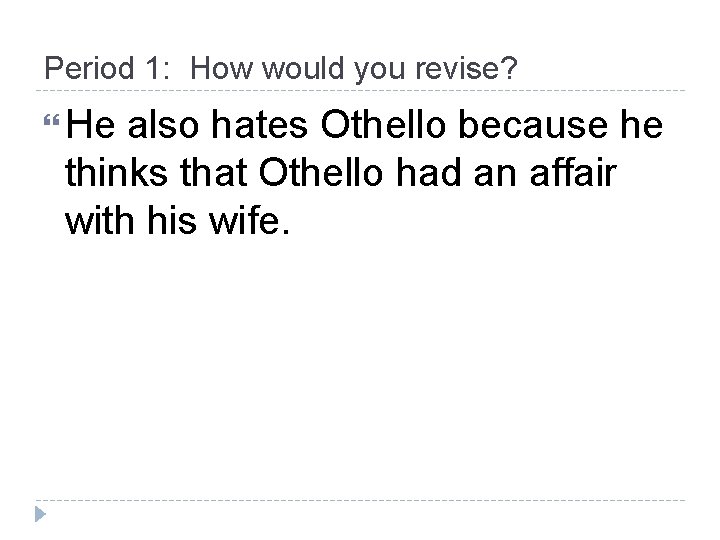
Task: Click the word "wife" on the last line
Action: click(x=238, y=221)
